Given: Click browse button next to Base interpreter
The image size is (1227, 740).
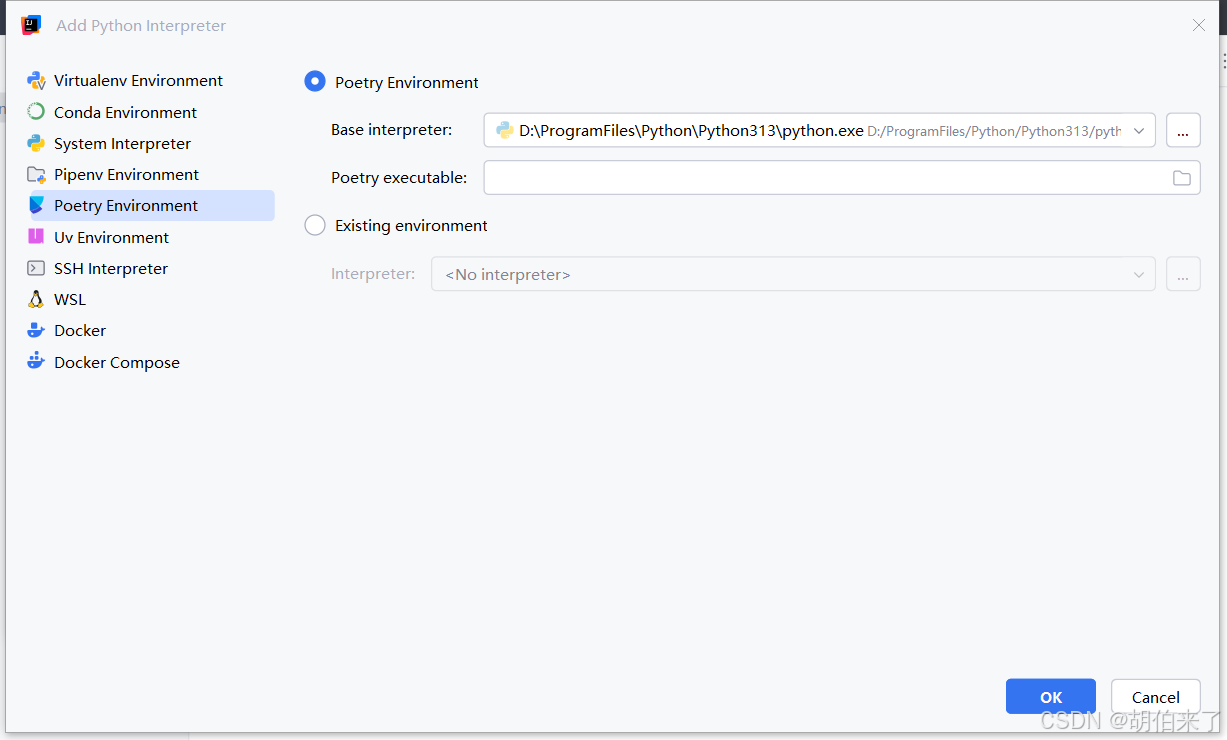Looking at the screenshot, I should pyautogui.click(x=1183, y=130).
